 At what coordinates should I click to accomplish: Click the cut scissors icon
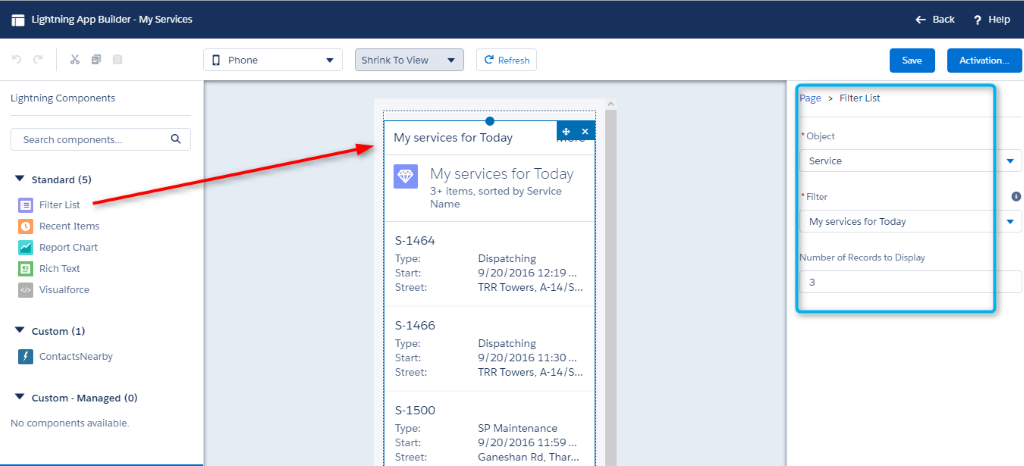click(74, 59)
